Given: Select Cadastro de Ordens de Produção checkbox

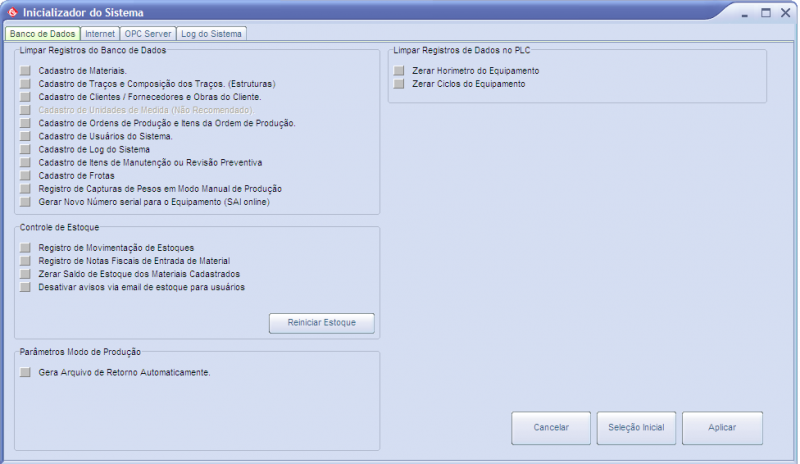Looking at the screenshot, I should (26, 123).
